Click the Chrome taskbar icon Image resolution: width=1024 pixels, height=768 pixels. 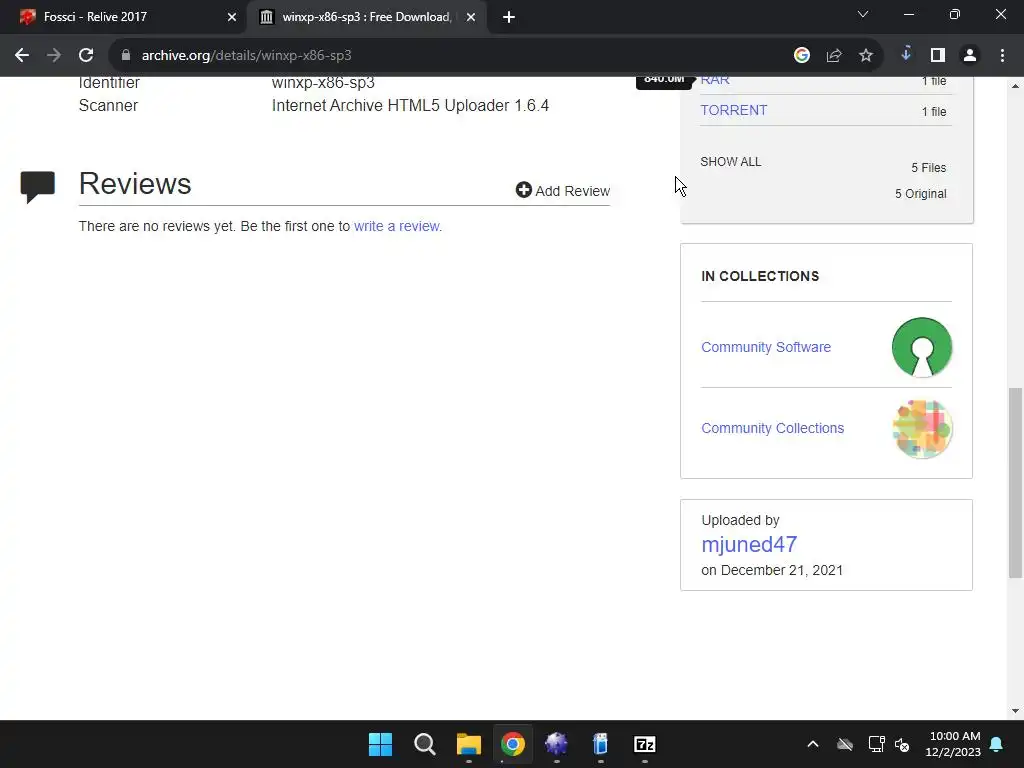point(513,744)
